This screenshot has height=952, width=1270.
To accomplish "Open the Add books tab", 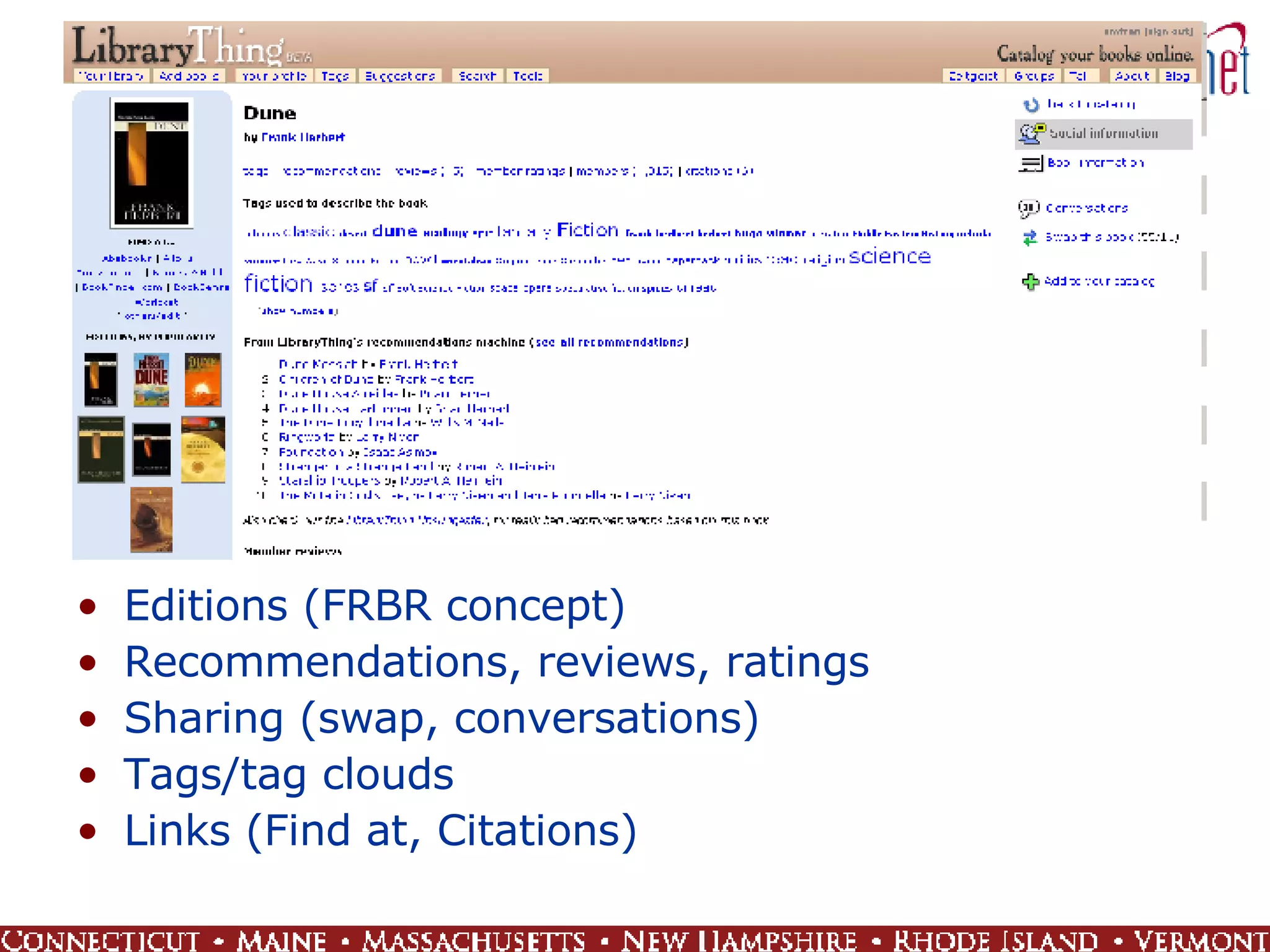I will (189, 76).
